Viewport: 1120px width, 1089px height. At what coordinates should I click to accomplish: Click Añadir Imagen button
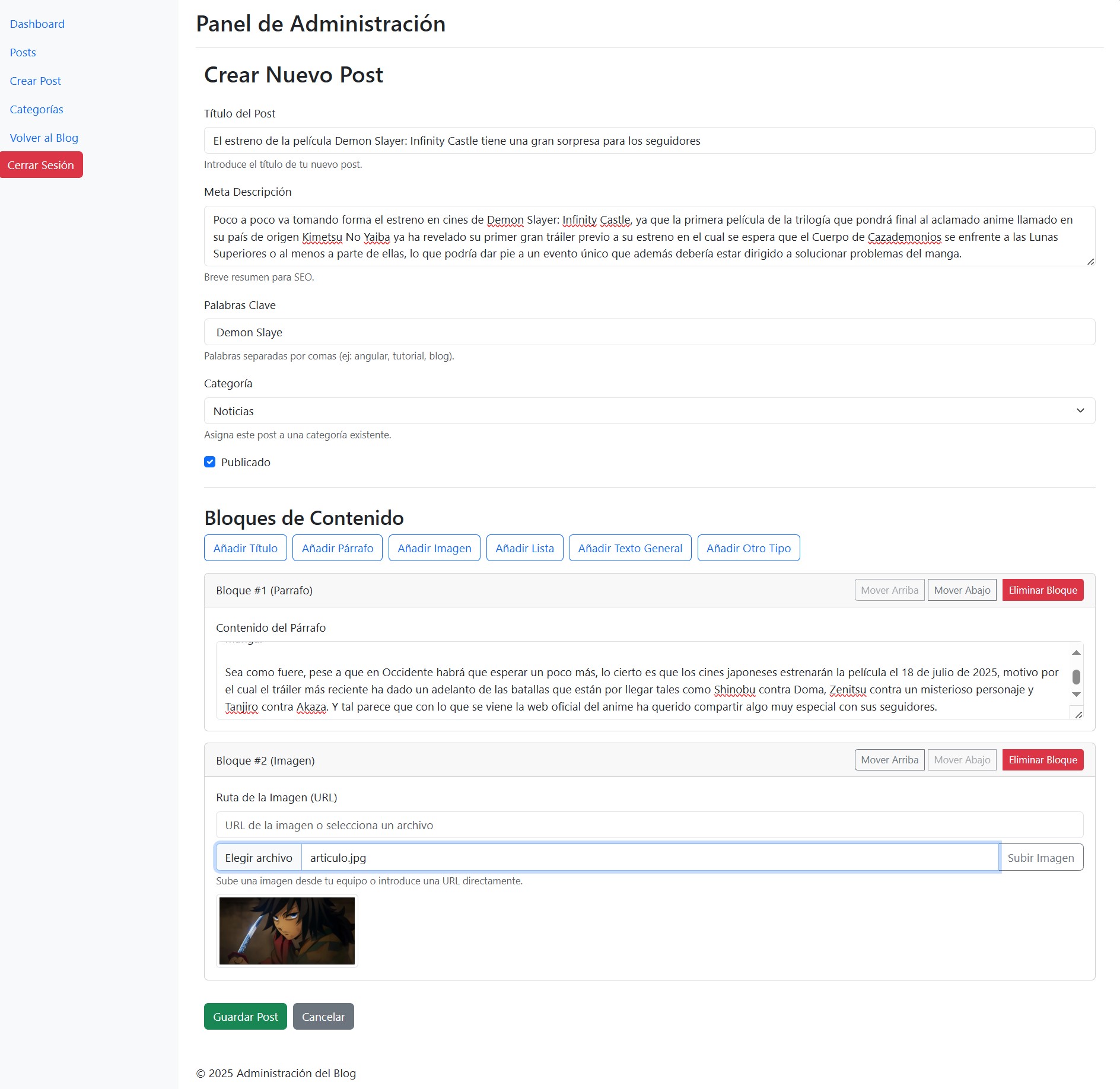(x=434, y=548)
